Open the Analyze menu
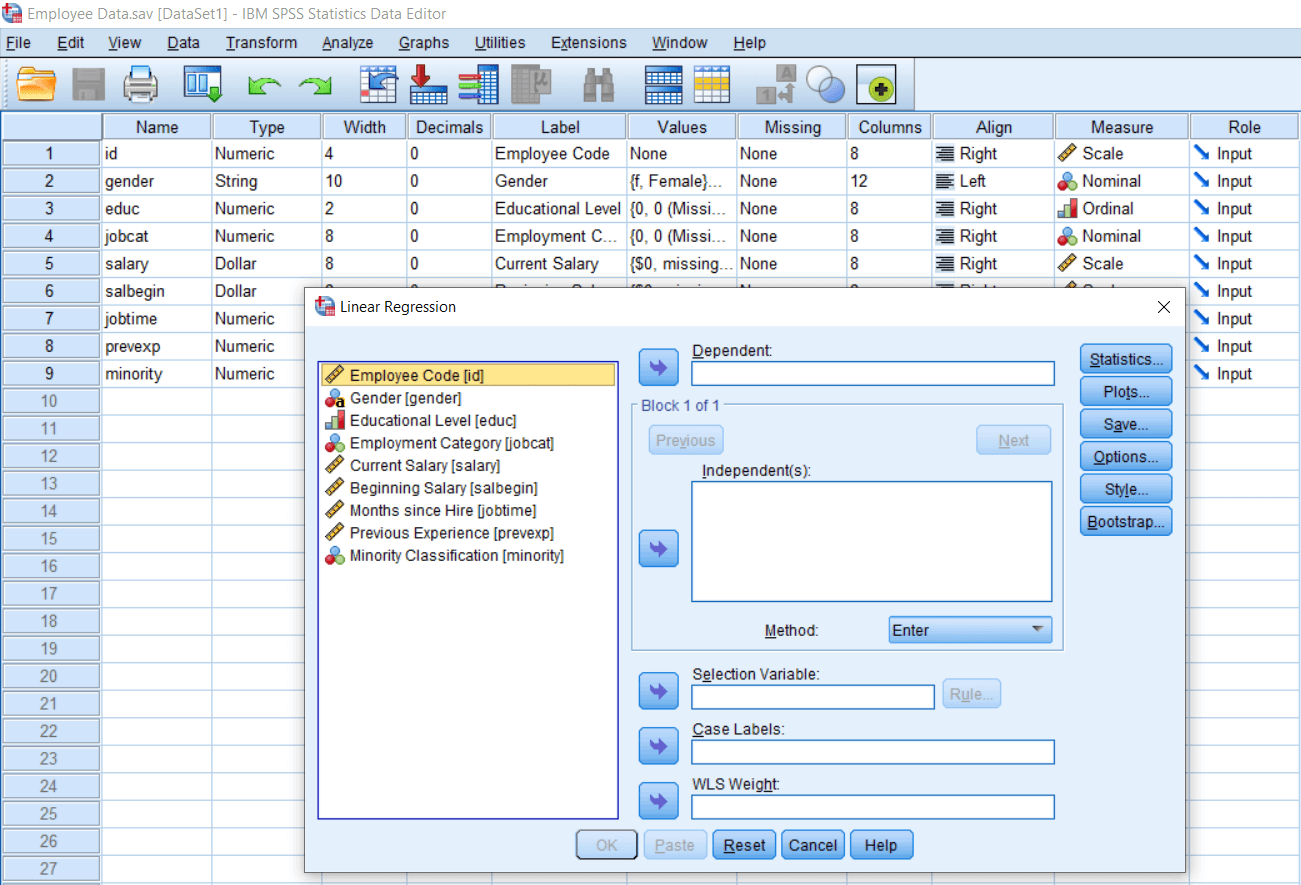Screen dimensions: 1301x885 coord(347,43)
